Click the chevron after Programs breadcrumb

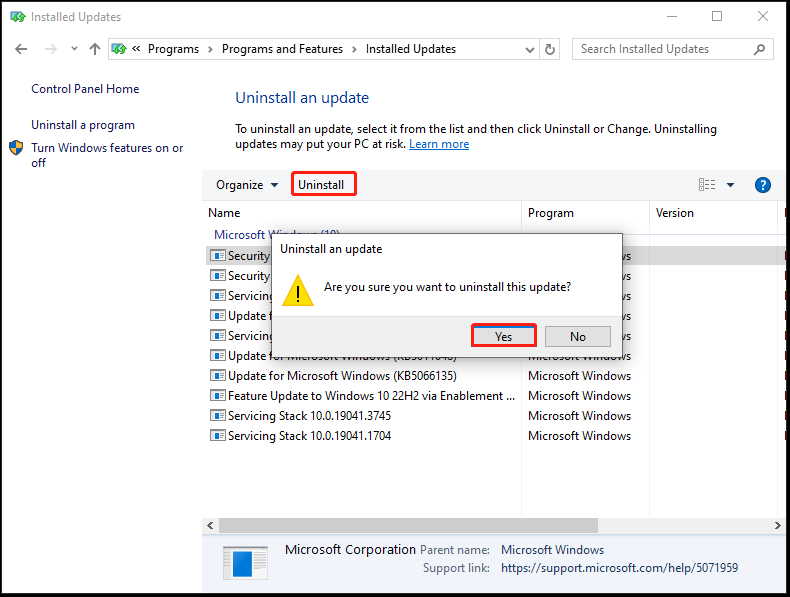pos(210,49)
